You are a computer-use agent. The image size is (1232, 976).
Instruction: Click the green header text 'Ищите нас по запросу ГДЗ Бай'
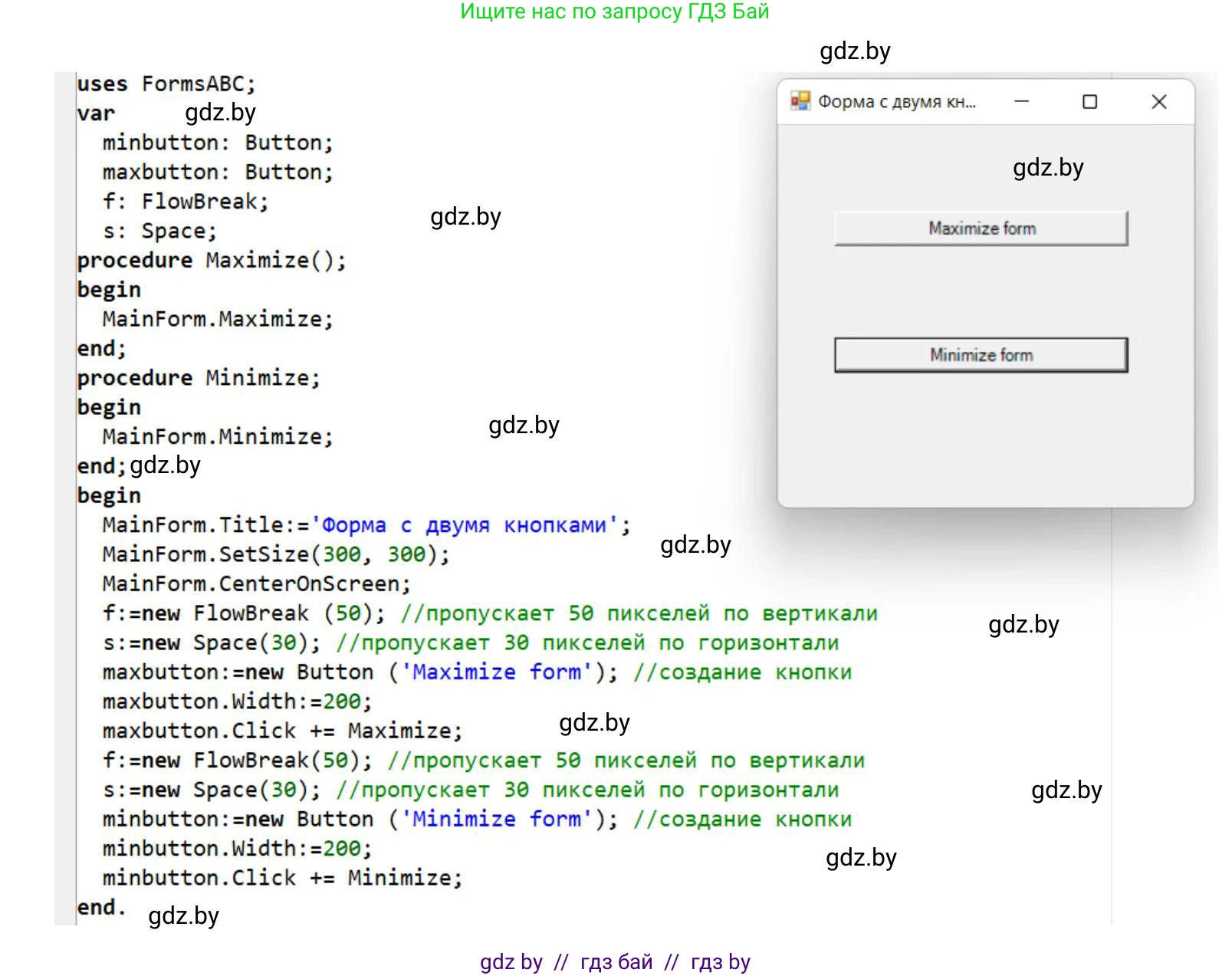coord(614,12)
